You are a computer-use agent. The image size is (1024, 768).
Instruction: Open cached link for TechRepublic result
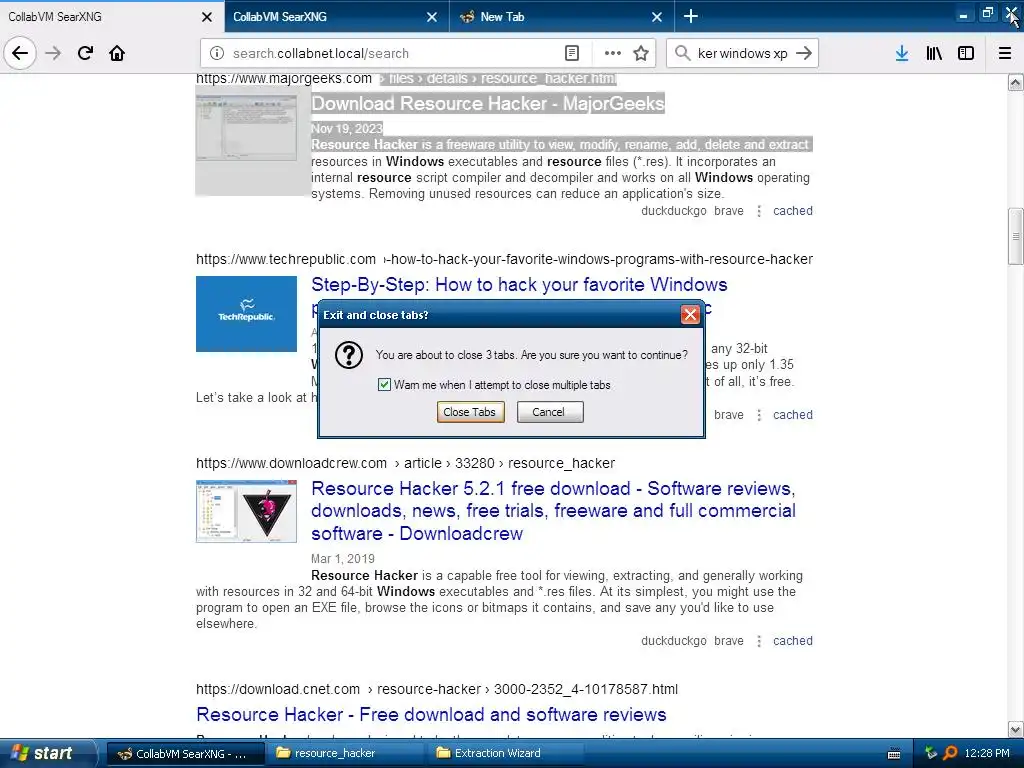pos(793,415)
